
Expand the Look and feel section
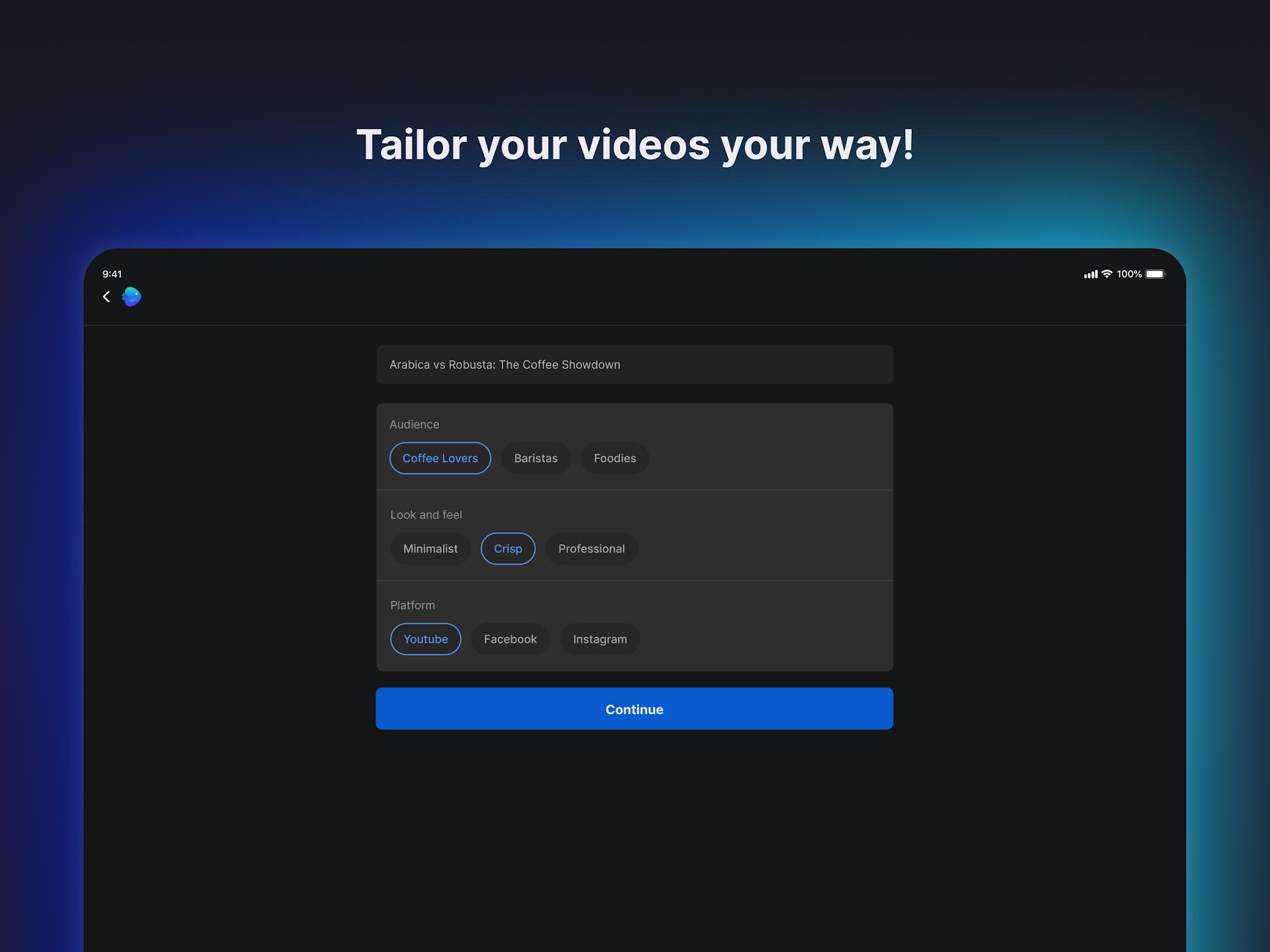coord(426,514)
